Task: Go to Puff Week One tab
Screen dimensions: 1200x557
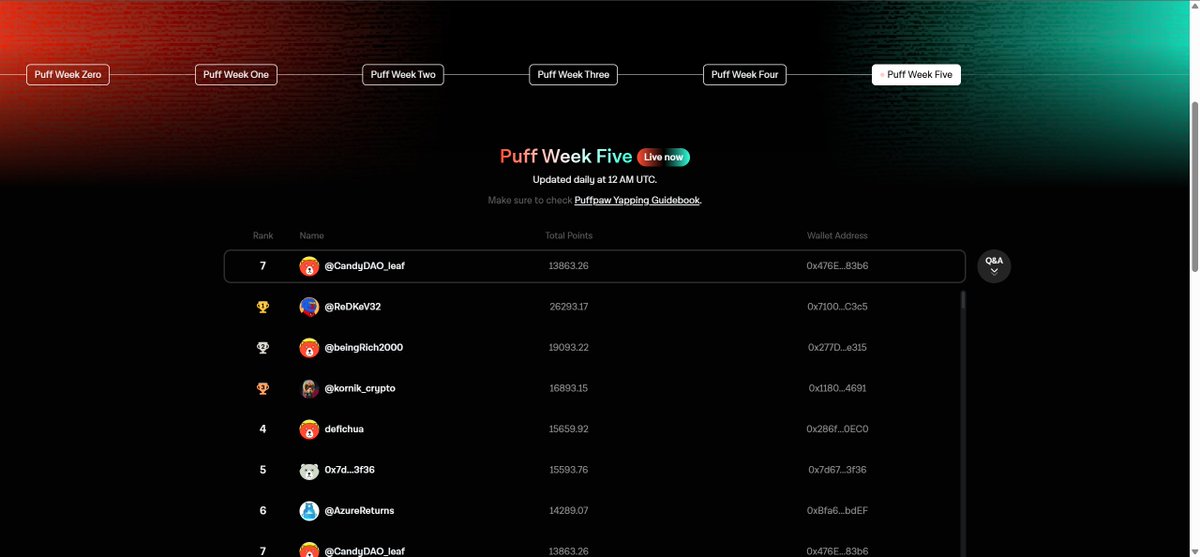Action: click(236, 75)
